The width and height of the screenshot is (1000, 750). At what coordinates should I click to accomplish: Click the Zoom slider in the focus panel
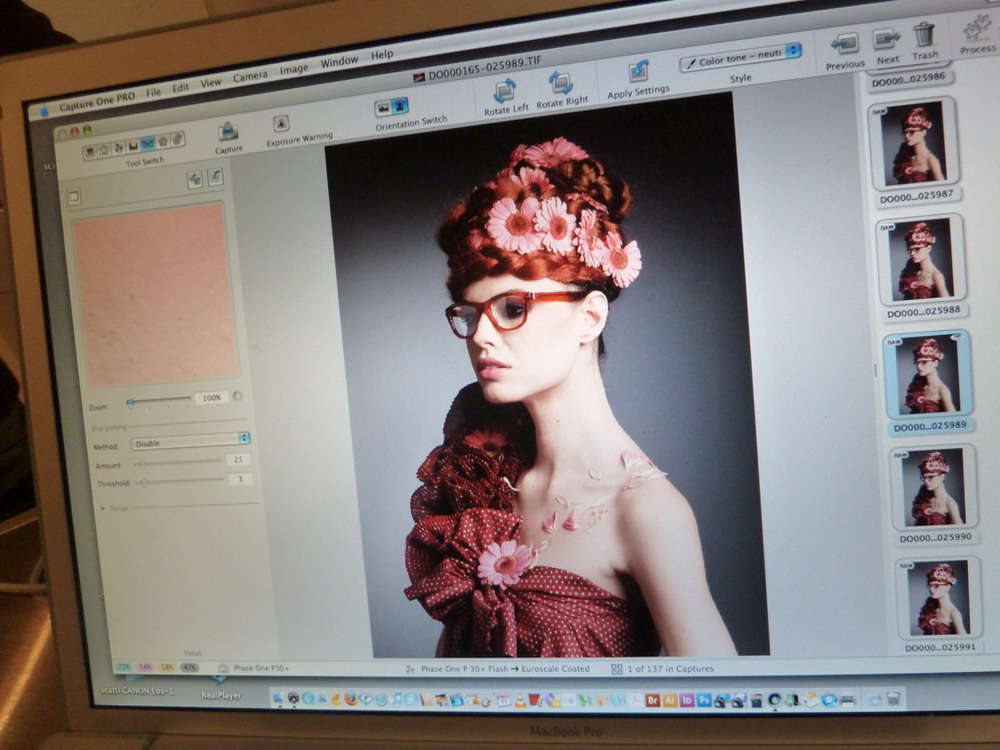(x=160, y=401)
